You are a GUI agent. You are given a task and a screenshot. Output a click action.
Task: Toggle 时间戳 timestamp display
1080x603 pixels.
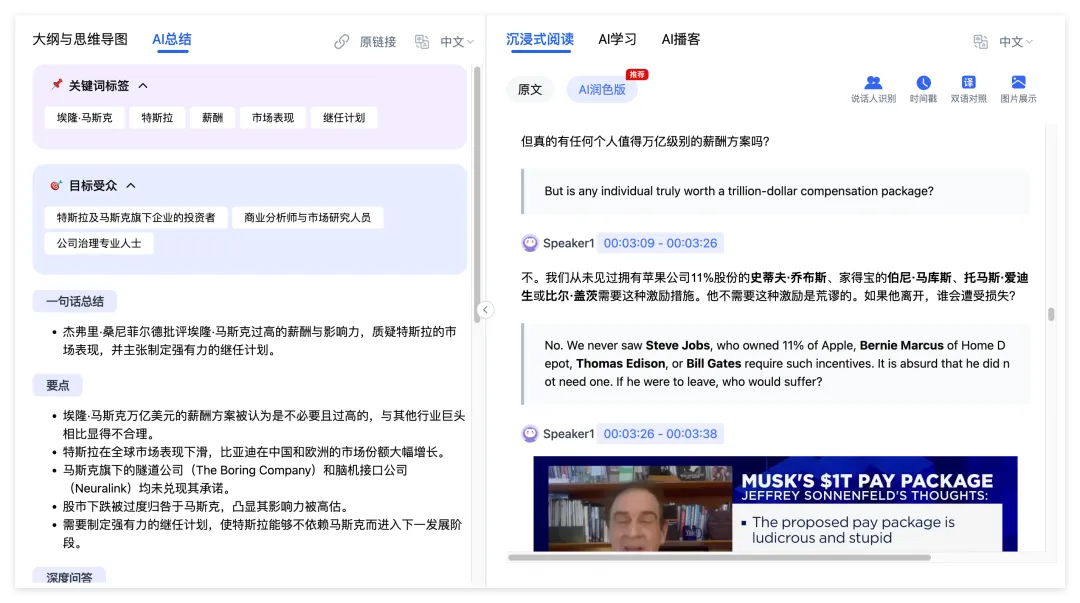(x=923, y=90)
